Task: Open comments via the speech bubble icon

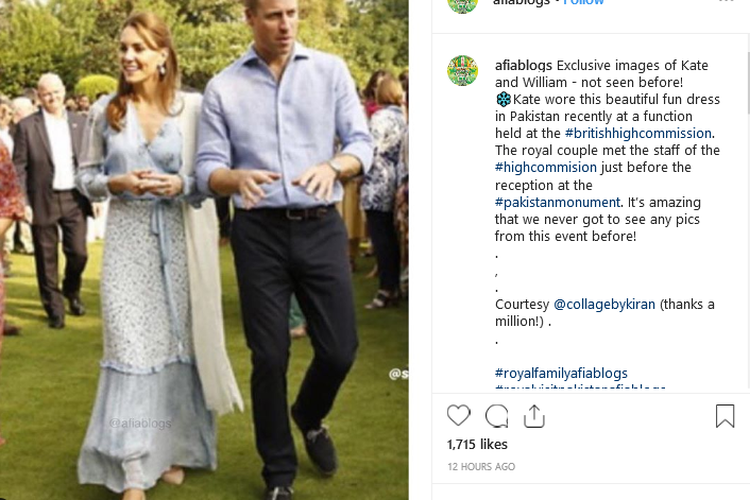Action: [496, 415]
